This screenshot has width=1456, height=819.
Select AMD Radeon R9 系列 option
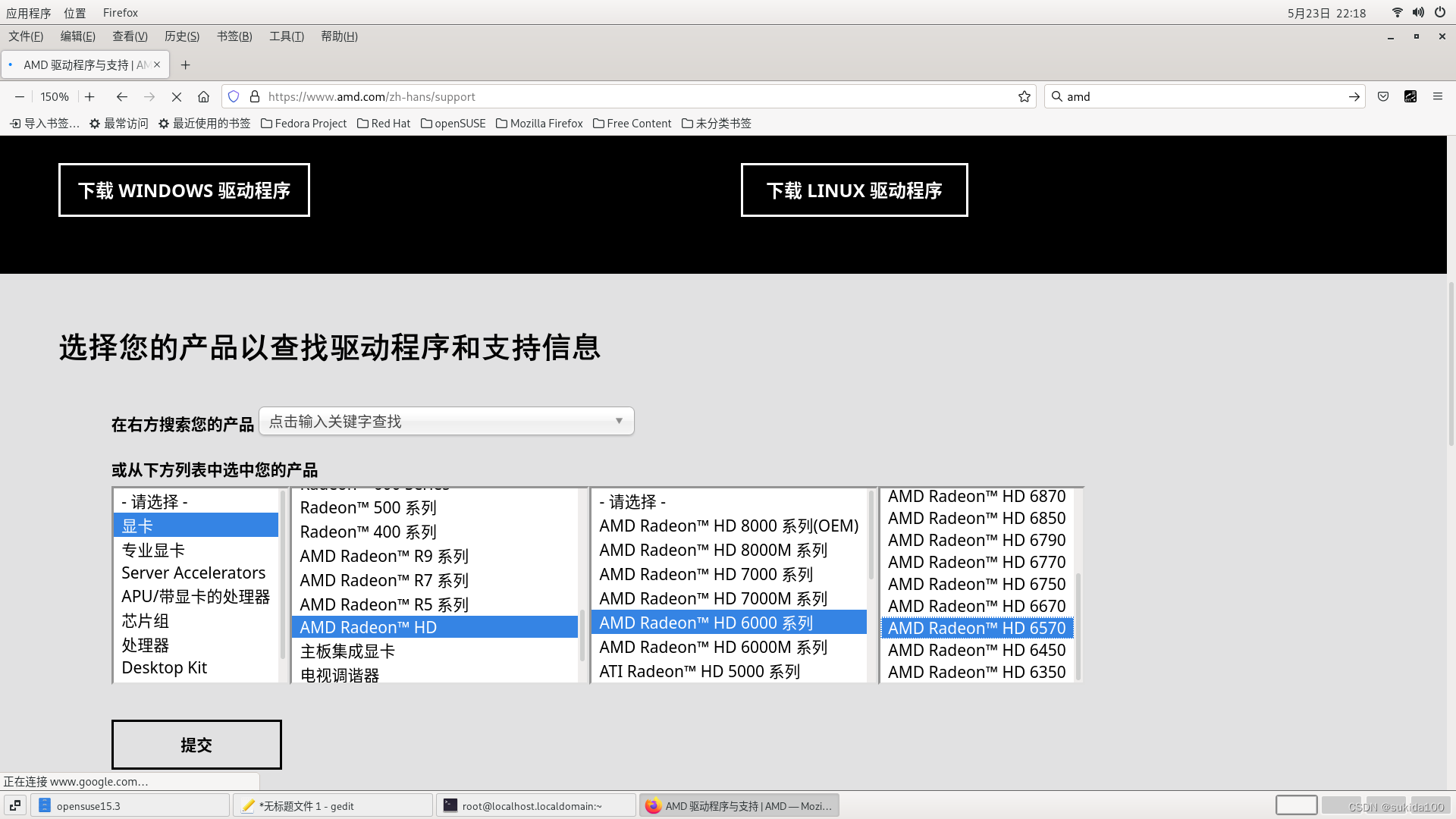(x=435, y=557)
